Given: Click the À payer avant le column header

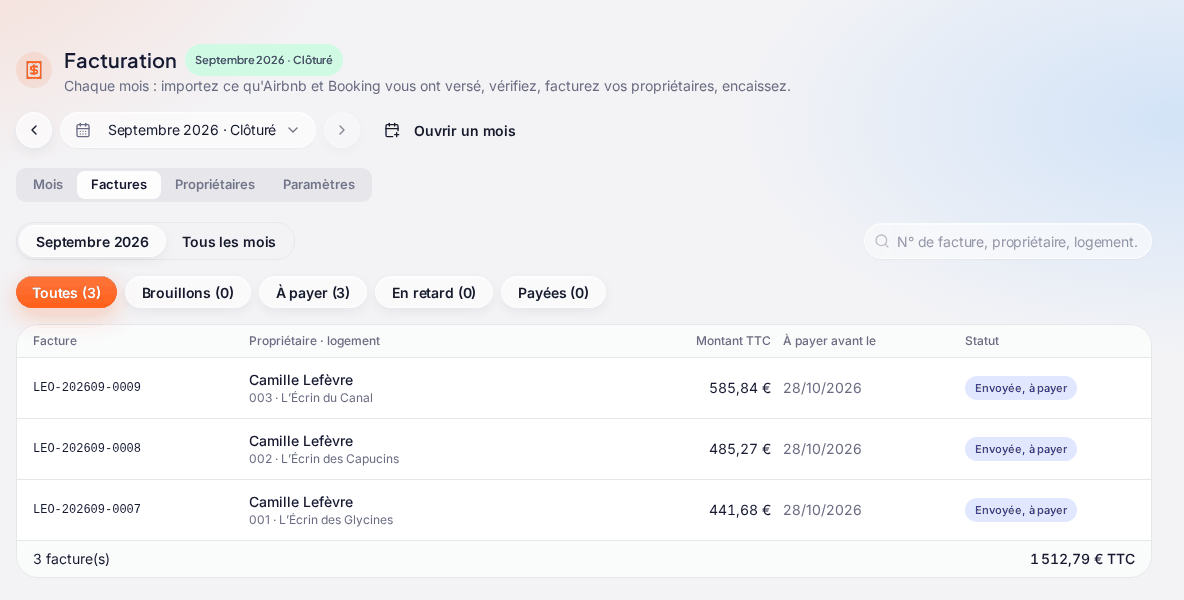Looking at the screenshot, I should tap(829, 341).
